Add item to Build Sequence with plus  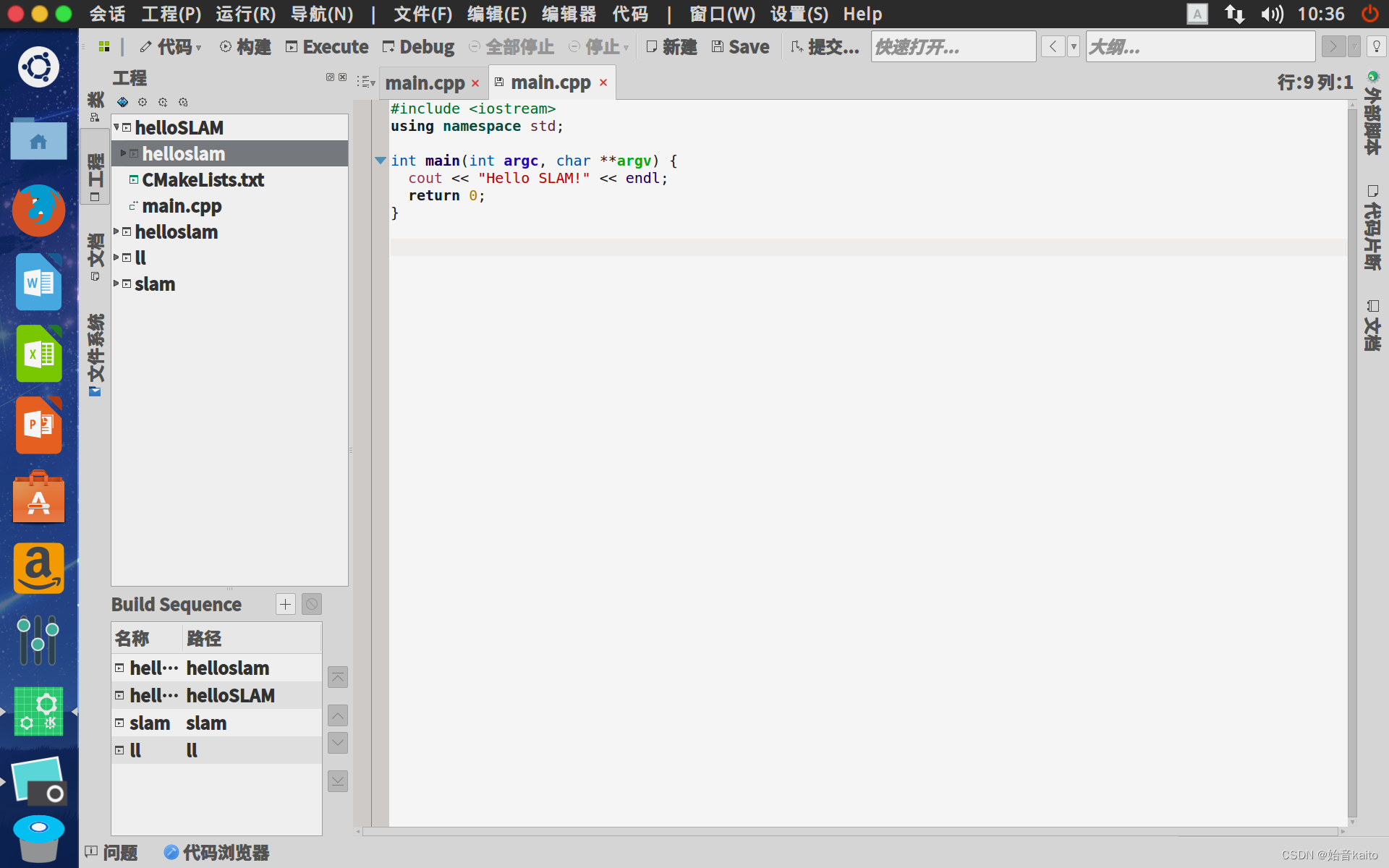[286, 604]
